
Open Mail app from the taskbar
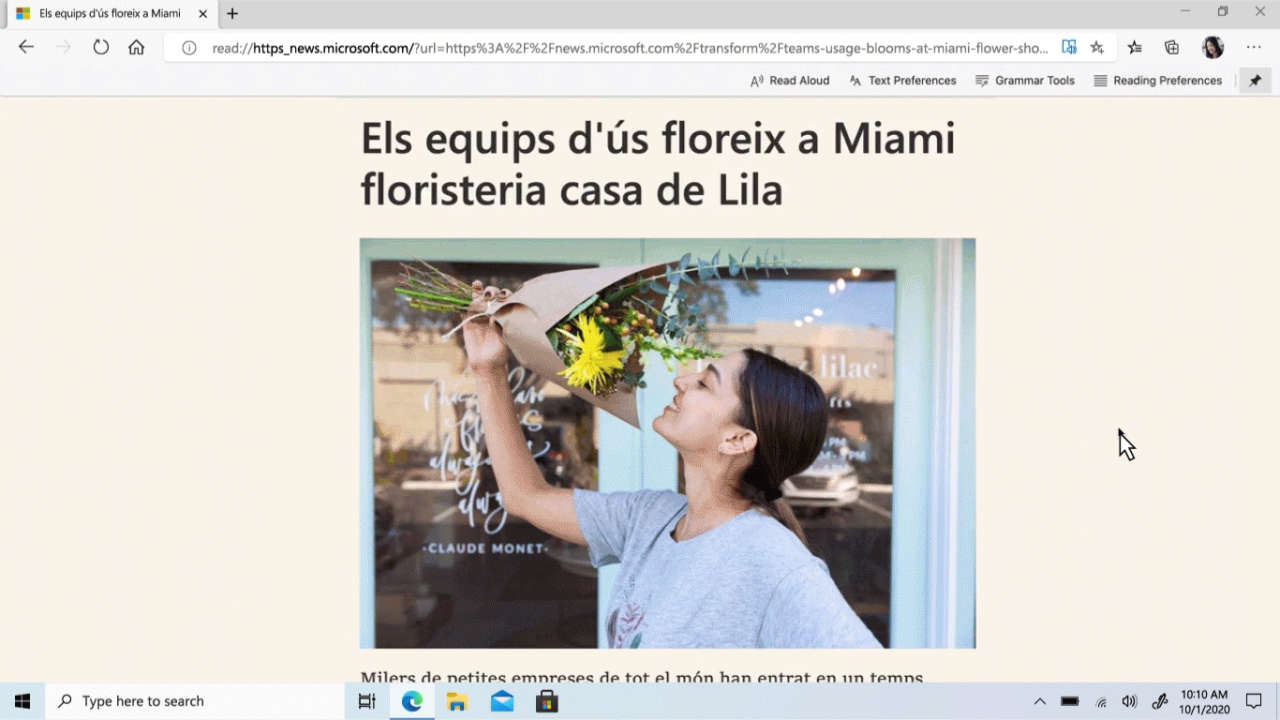pyautogui.click(x=502, y=701)
